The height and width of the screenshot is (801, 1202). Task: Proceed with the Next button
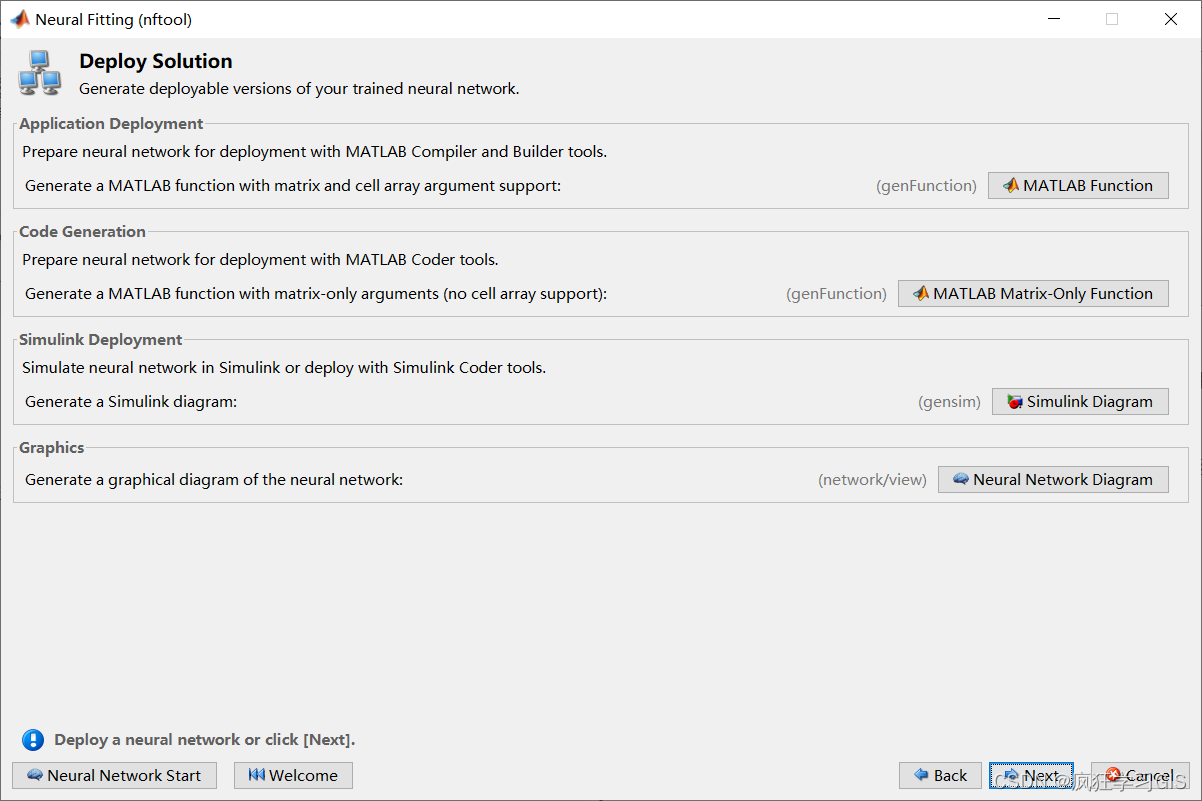pyautogui.click(x=1031, y=776)
